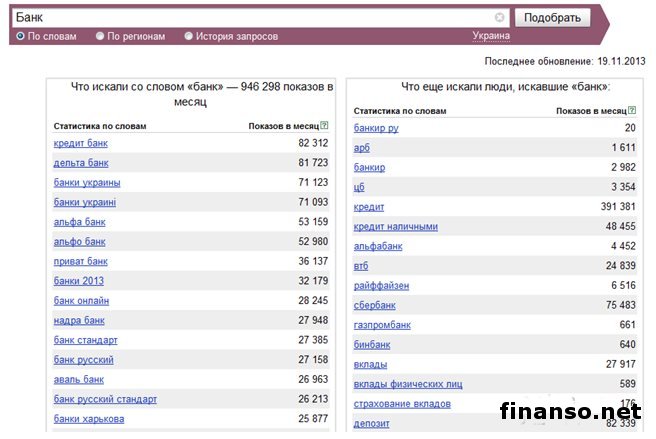
Task: Open the "Украина" region selector
Action: 491,36
